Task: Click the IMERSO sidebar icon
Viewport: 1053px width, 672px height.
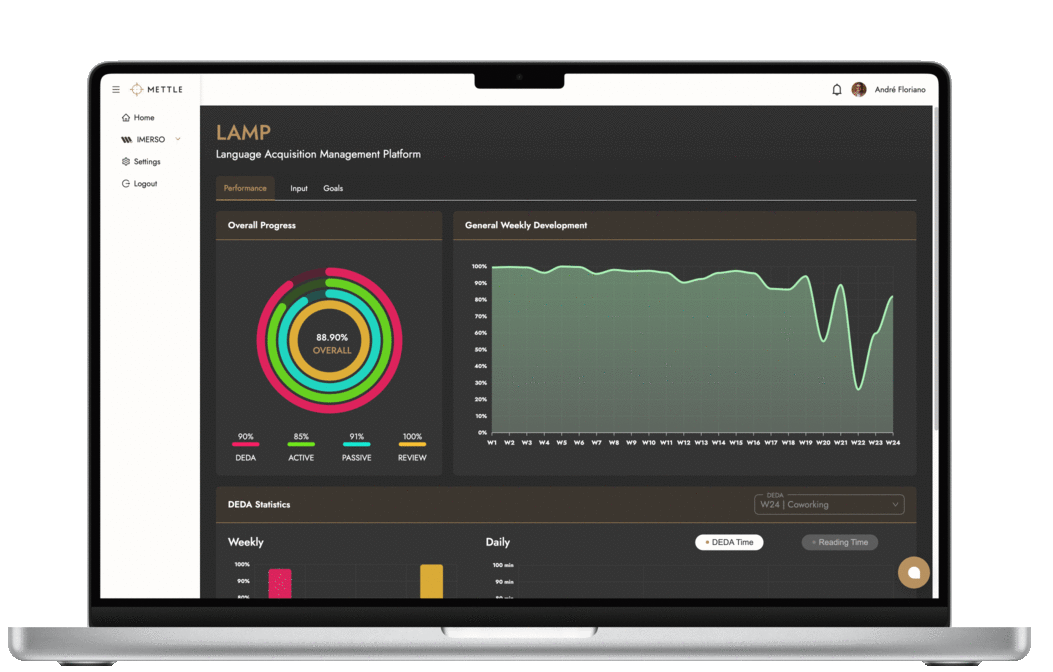Action: (x=126, y=140)
